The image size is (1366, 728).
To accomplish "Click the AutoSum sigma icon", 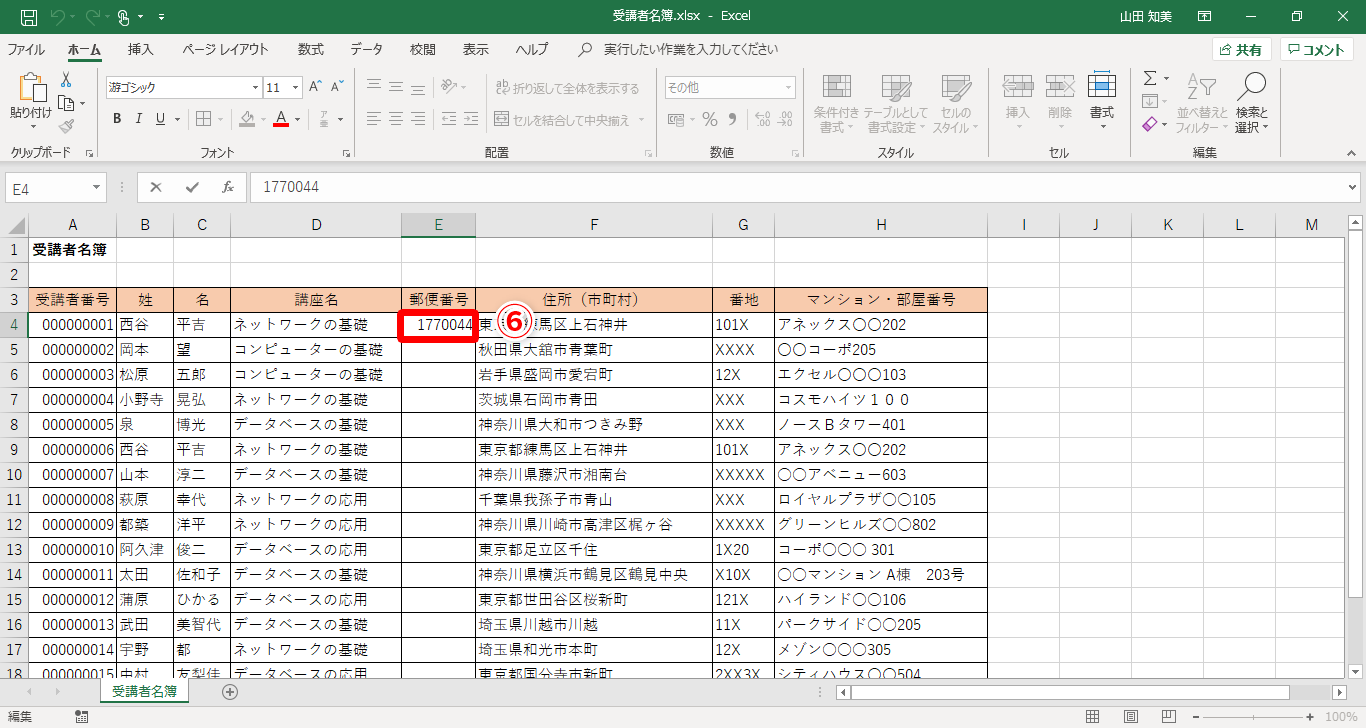I will coord(1150,78).
